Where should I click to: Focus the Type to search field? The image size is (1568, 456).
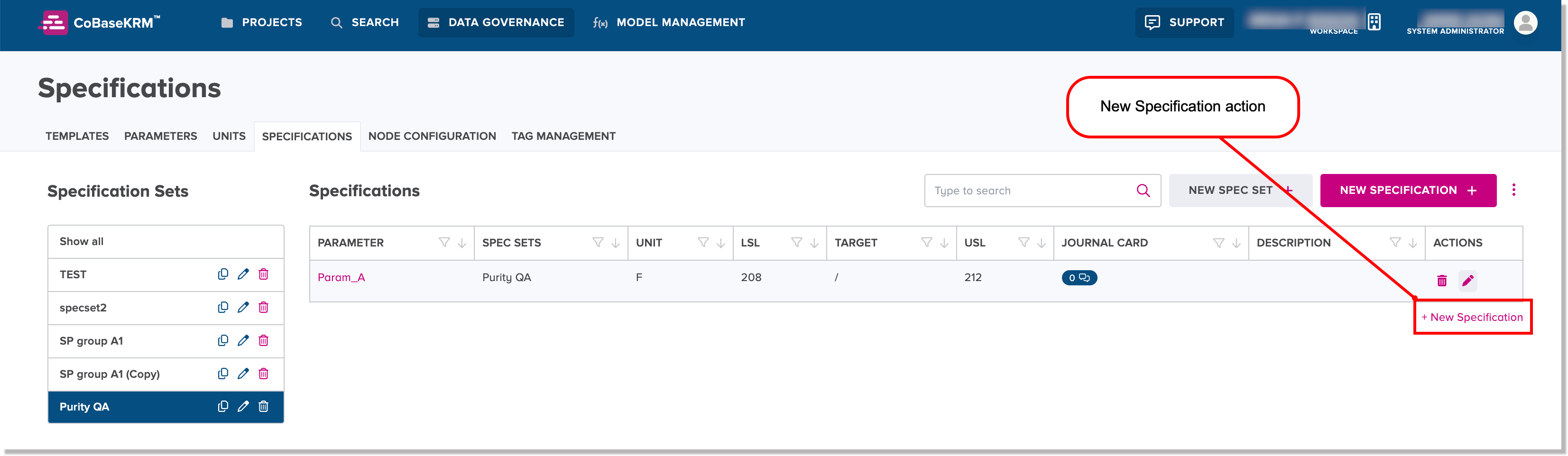click(x=1029, y=191)
